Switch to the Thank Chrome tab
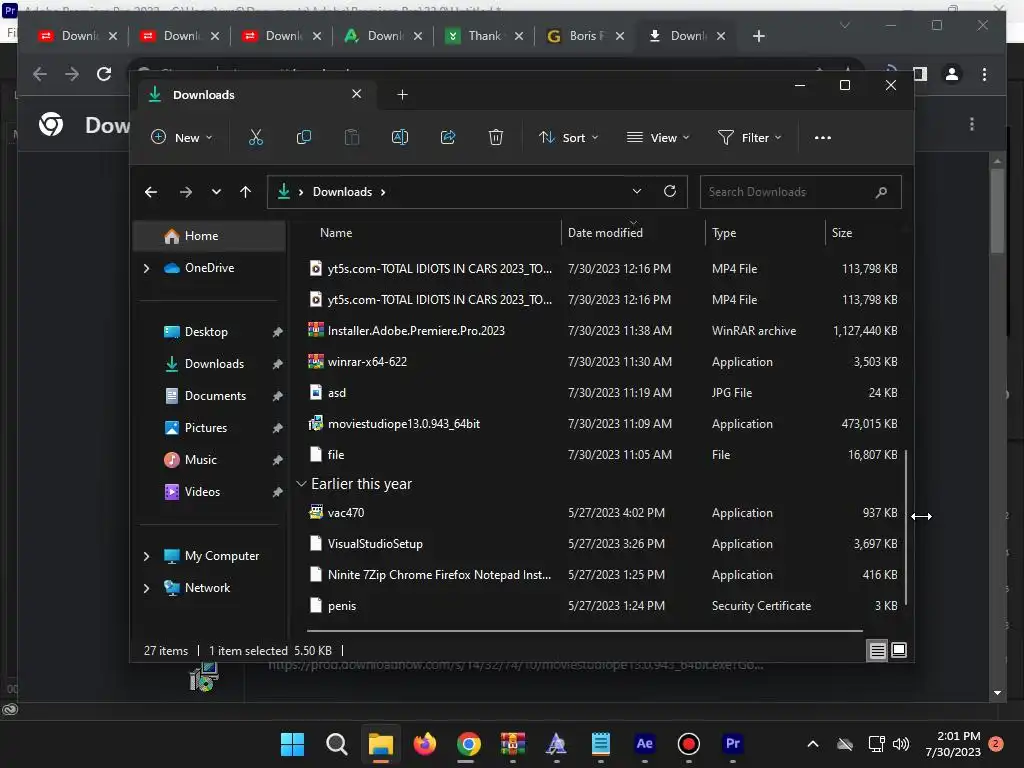 point(485,36)
